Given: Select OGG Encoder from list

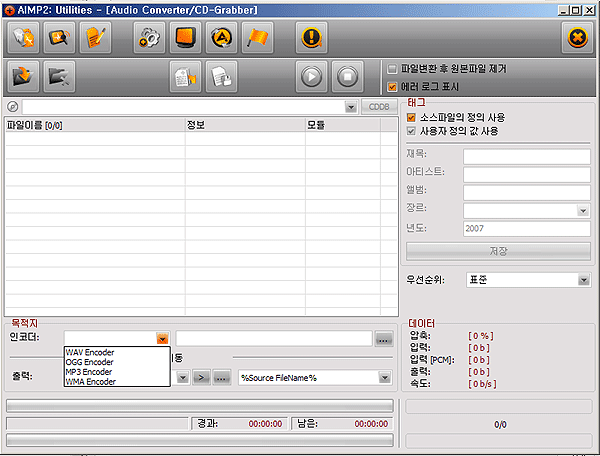Looking at the screenshot, I should click(117, 362).
